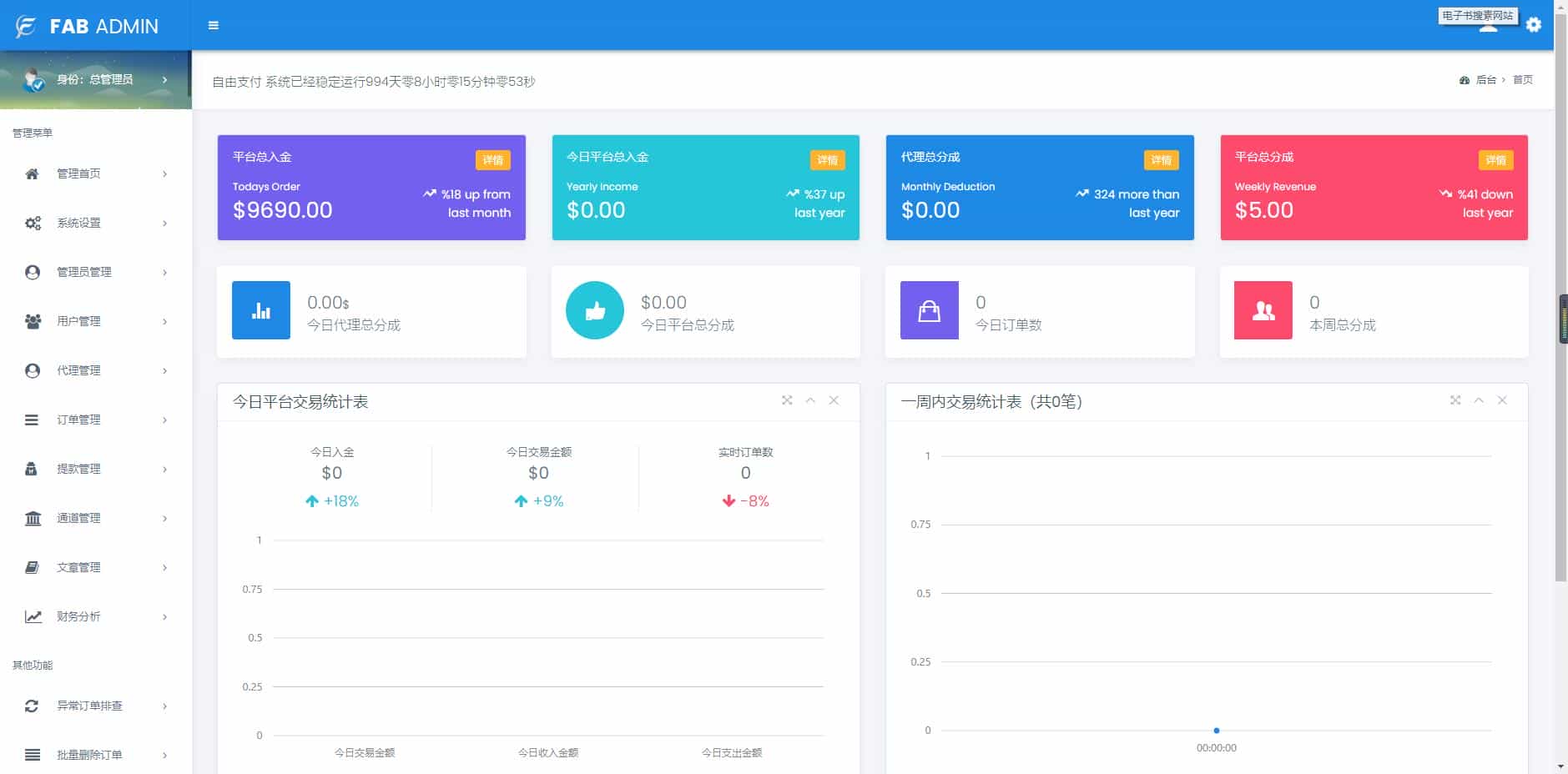1568x774 pixels.
Task: Click the +18% 今日入金 indicator
Action: click(x=332, y=501)
